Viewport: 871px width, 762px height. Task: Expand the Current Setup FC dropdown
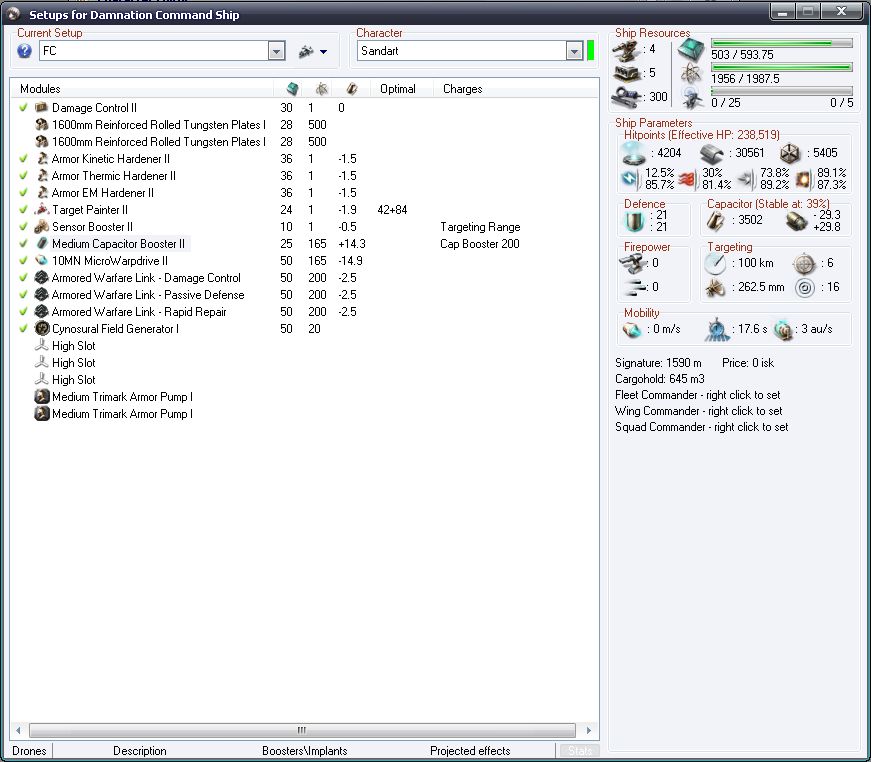276,51
